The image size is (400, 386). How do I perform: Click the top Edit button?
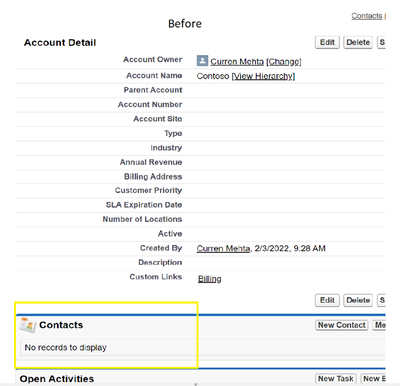(x=327, y=42)
